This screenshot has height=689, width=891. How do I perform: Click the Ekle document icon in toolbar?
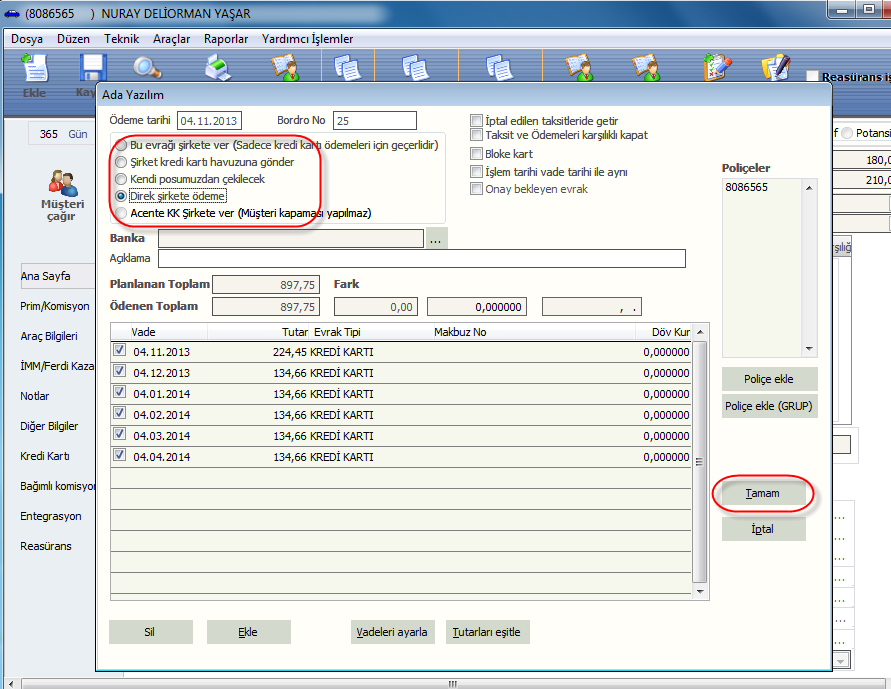[35, 68]
